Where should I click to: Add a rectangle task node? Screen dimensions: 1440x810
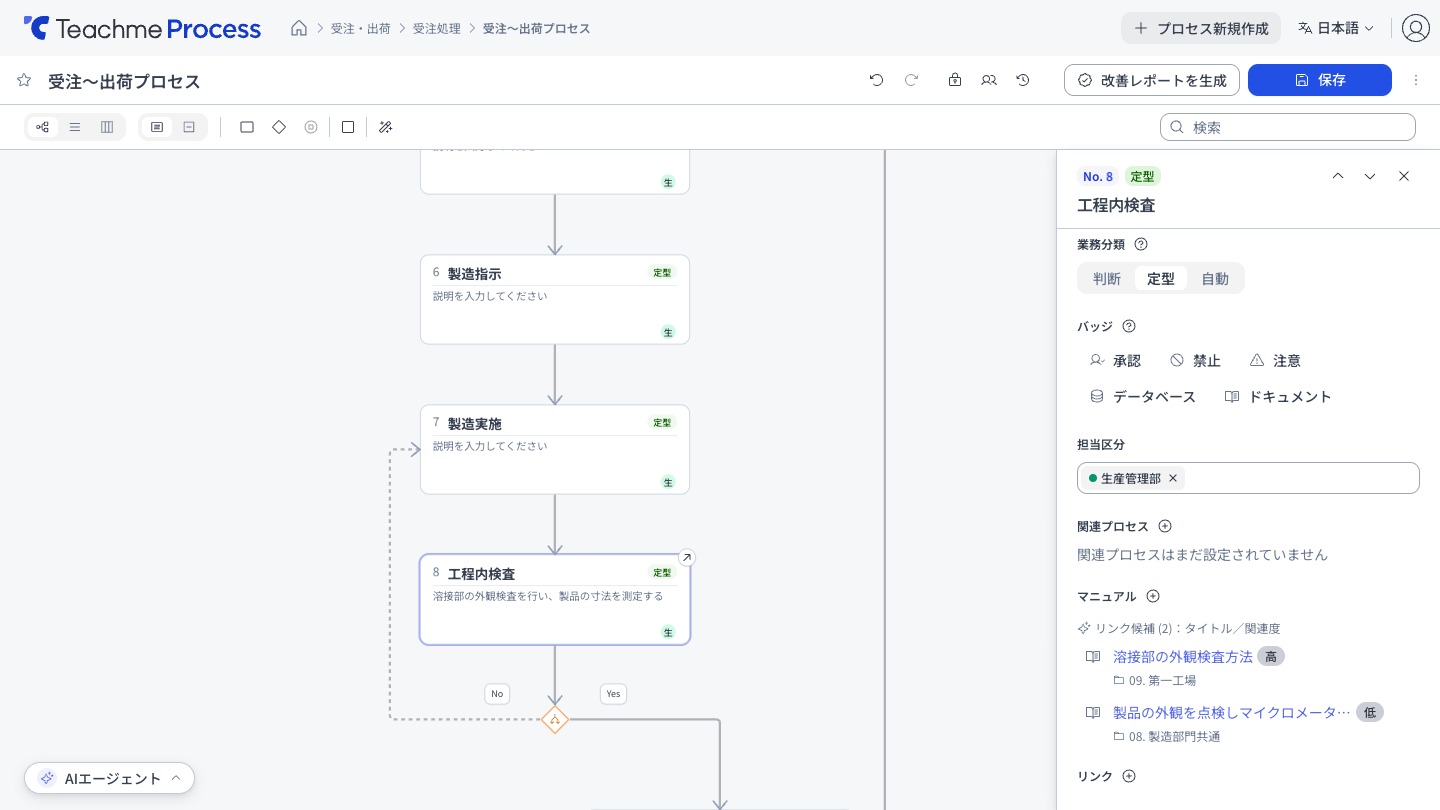(x=247, y=127)
